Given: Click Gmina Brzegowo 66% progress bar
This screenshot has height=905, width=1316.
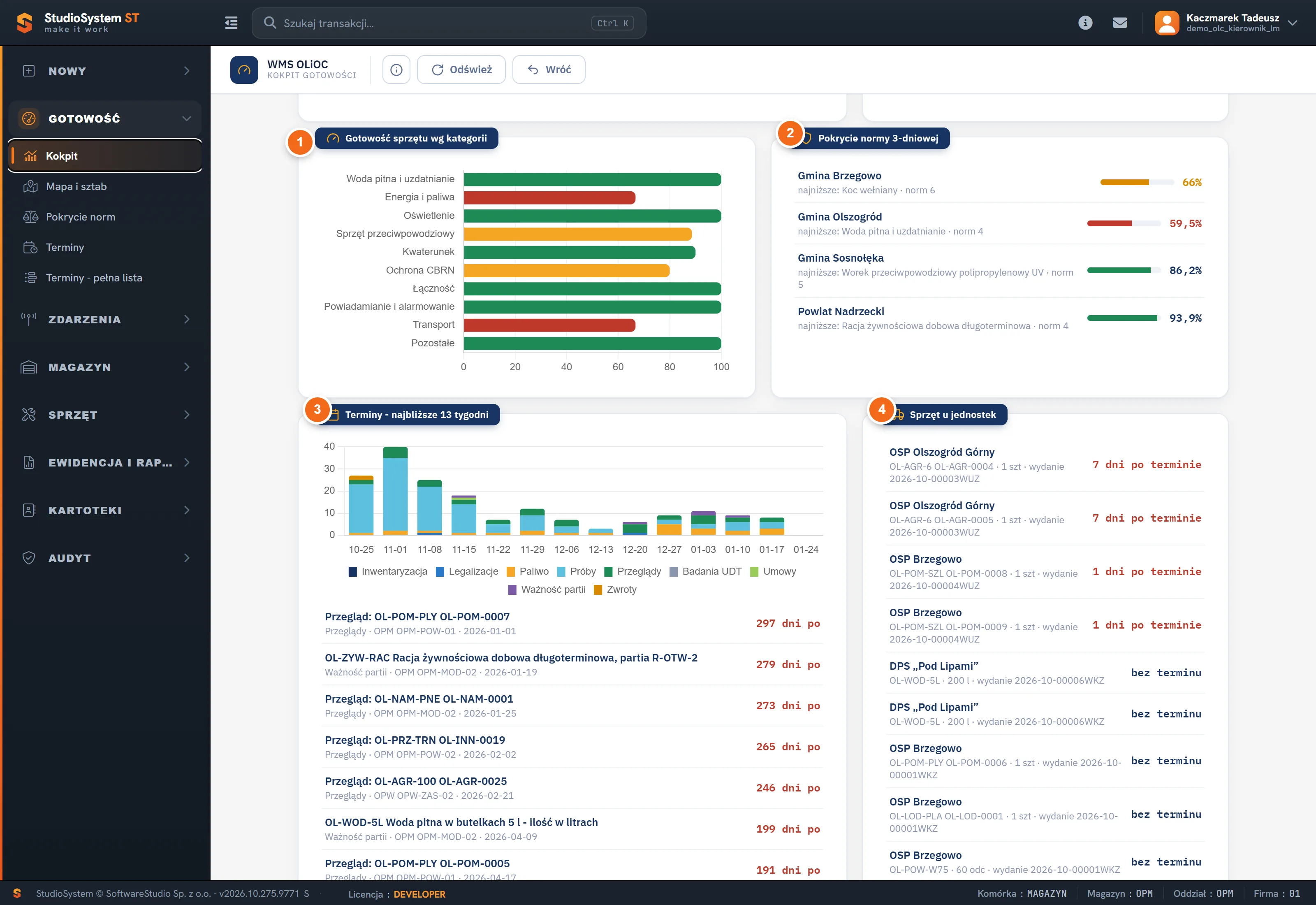Looking at the screenshot, I should click(x=1136, y=183).
